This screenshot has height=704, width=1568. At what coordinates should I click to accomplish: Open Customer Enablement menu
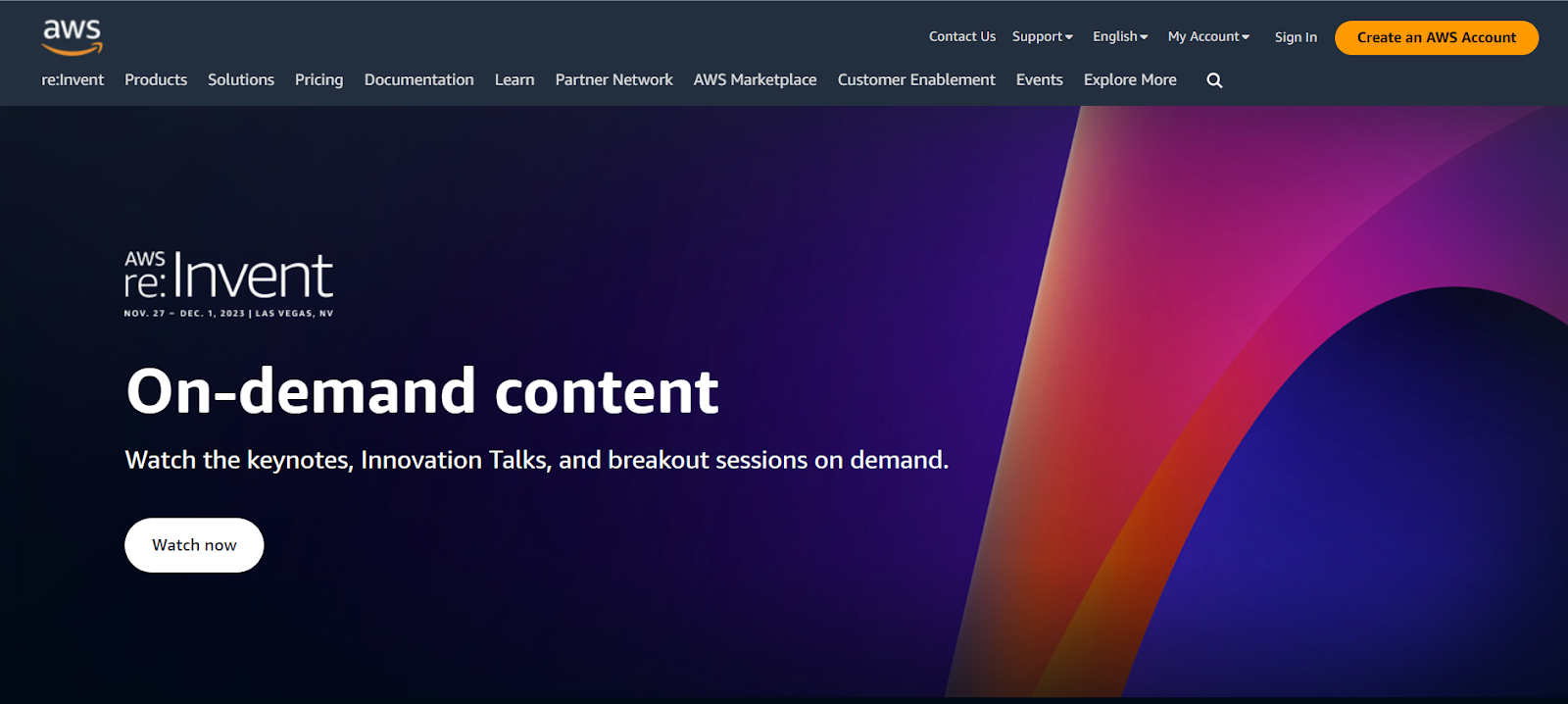click(x=916, y=80)
